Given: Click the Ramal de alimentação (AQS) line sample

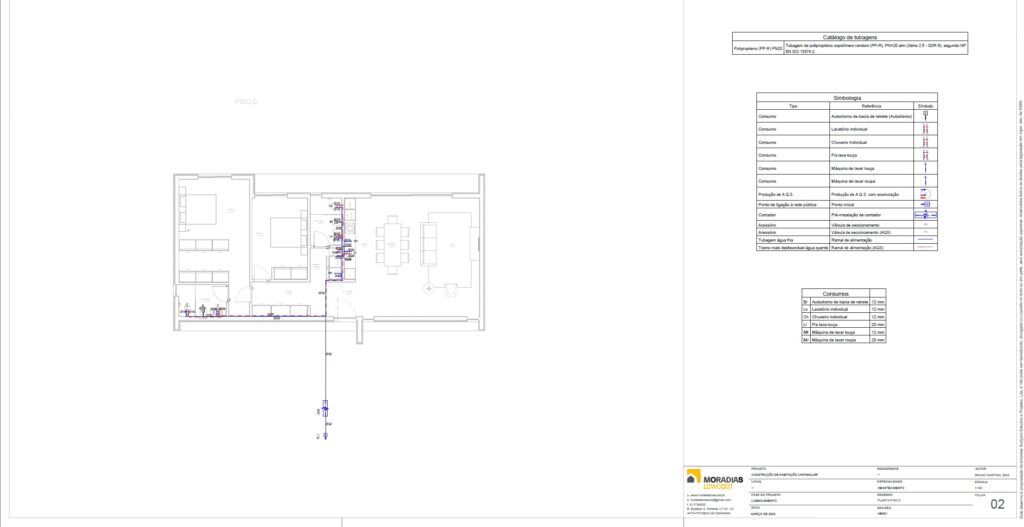Looking at the screenshot, I should click(x=925, y=249).
